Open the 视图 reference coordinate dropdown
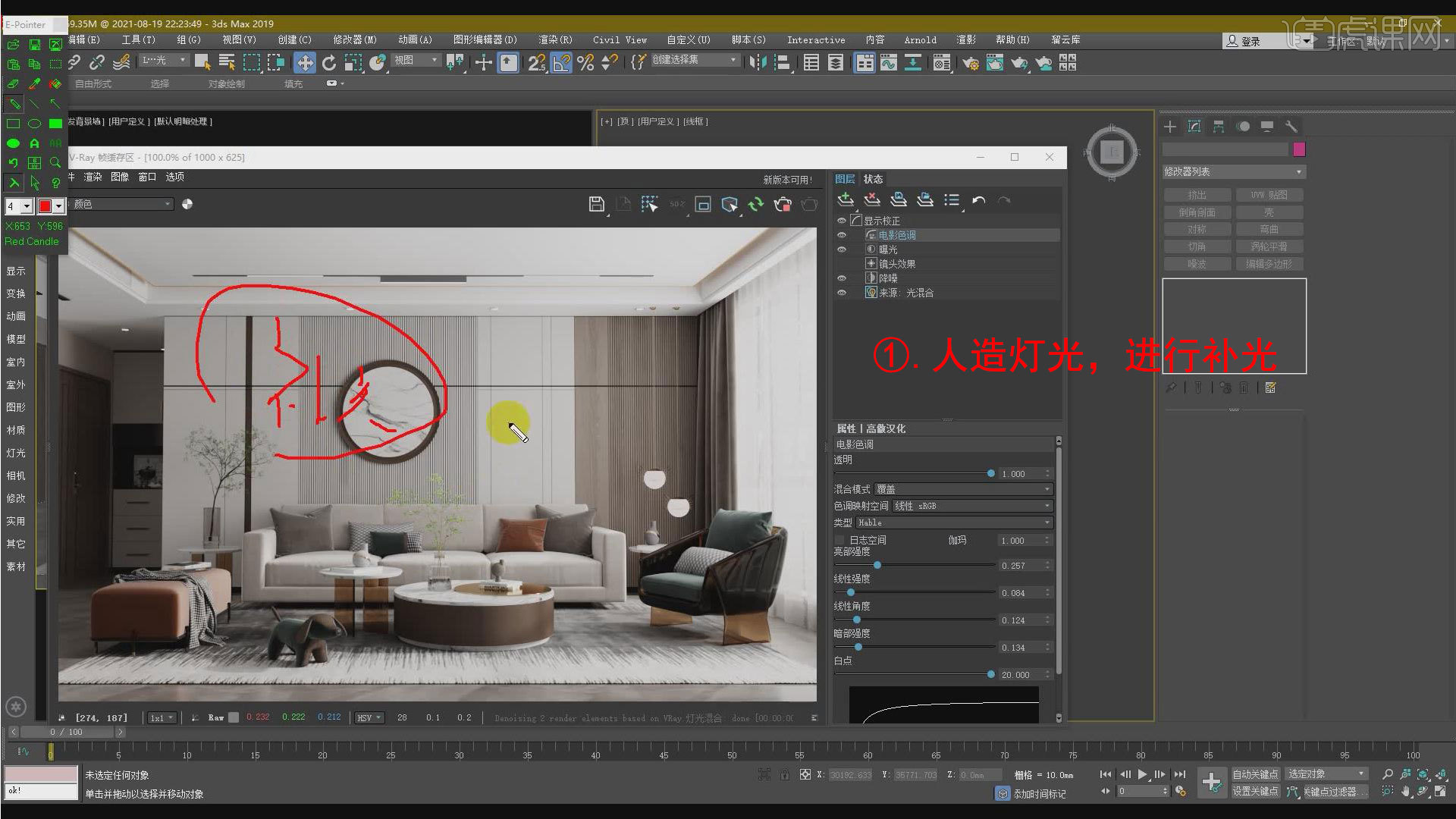1456x819 pixels. point(416,60)
